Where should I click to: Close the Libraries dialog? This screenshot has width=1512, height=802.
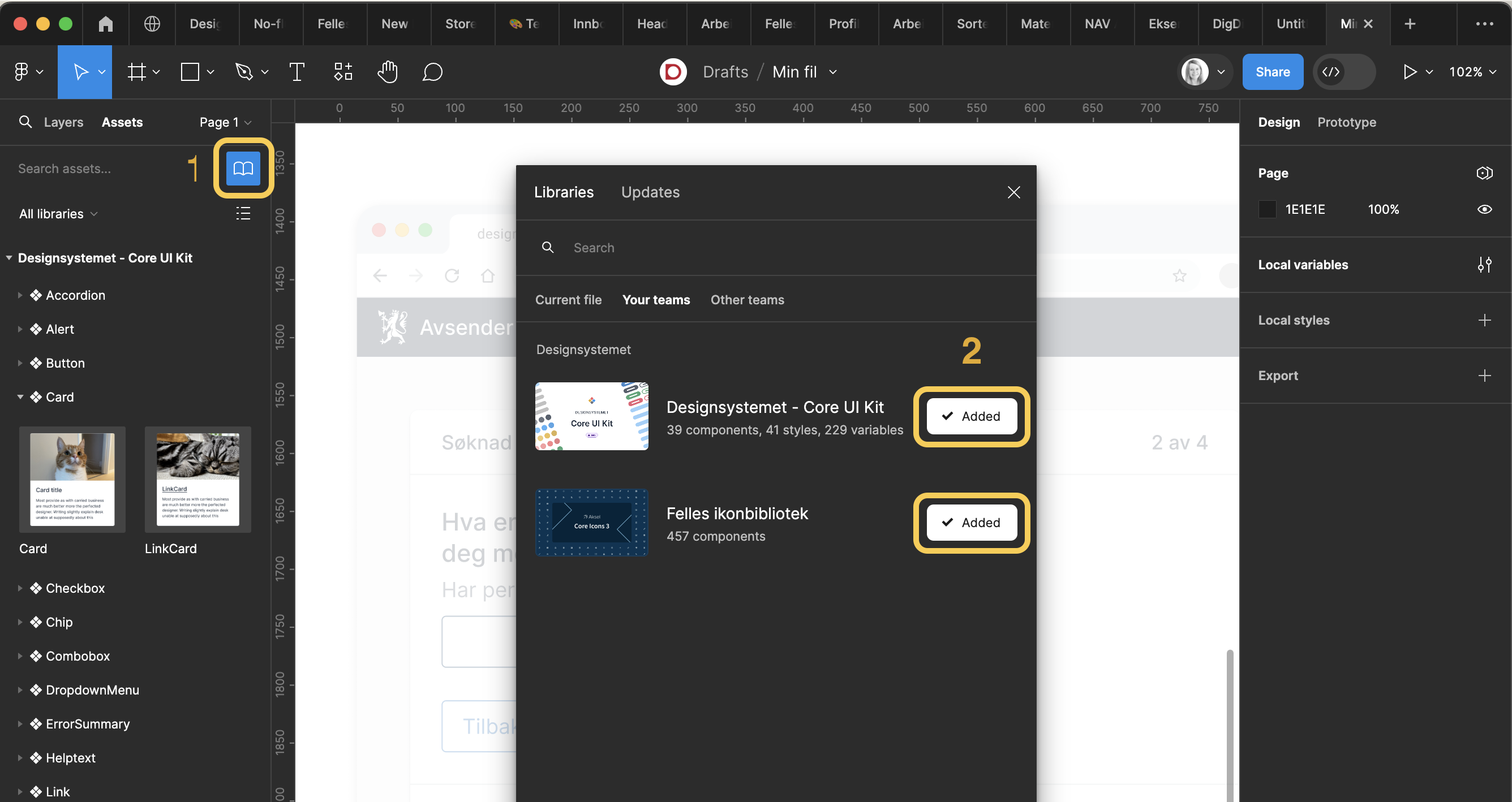pyautogui.click(x=1013, y=192)
